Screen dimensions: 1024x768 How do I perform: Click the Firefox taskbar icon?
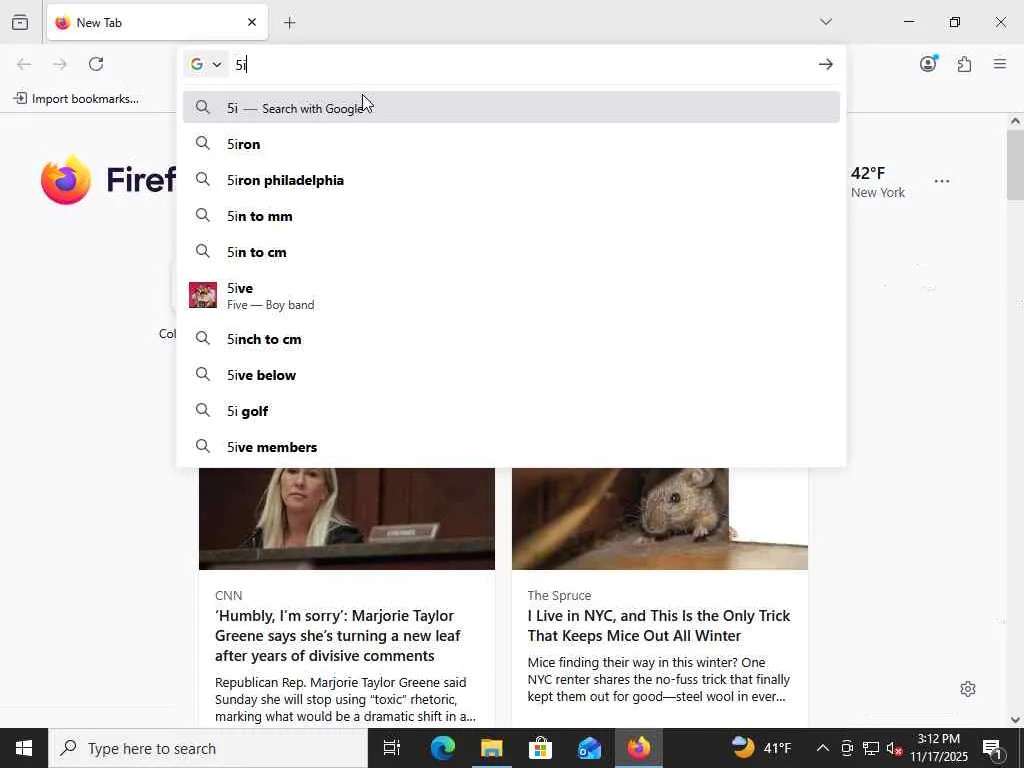pos(639,748)
